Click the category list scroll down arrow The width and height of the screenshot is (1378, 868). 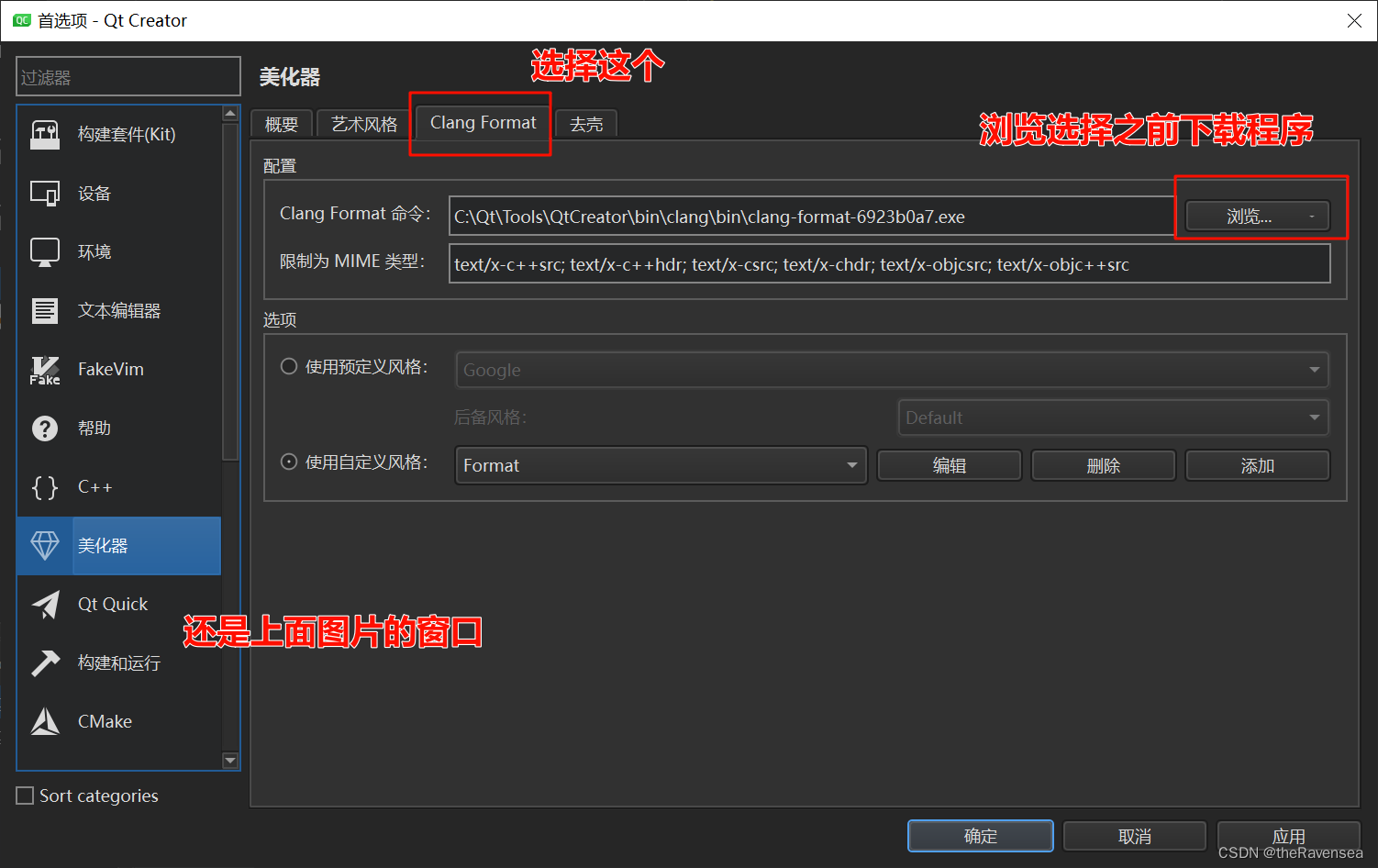[x=230, y=761]
